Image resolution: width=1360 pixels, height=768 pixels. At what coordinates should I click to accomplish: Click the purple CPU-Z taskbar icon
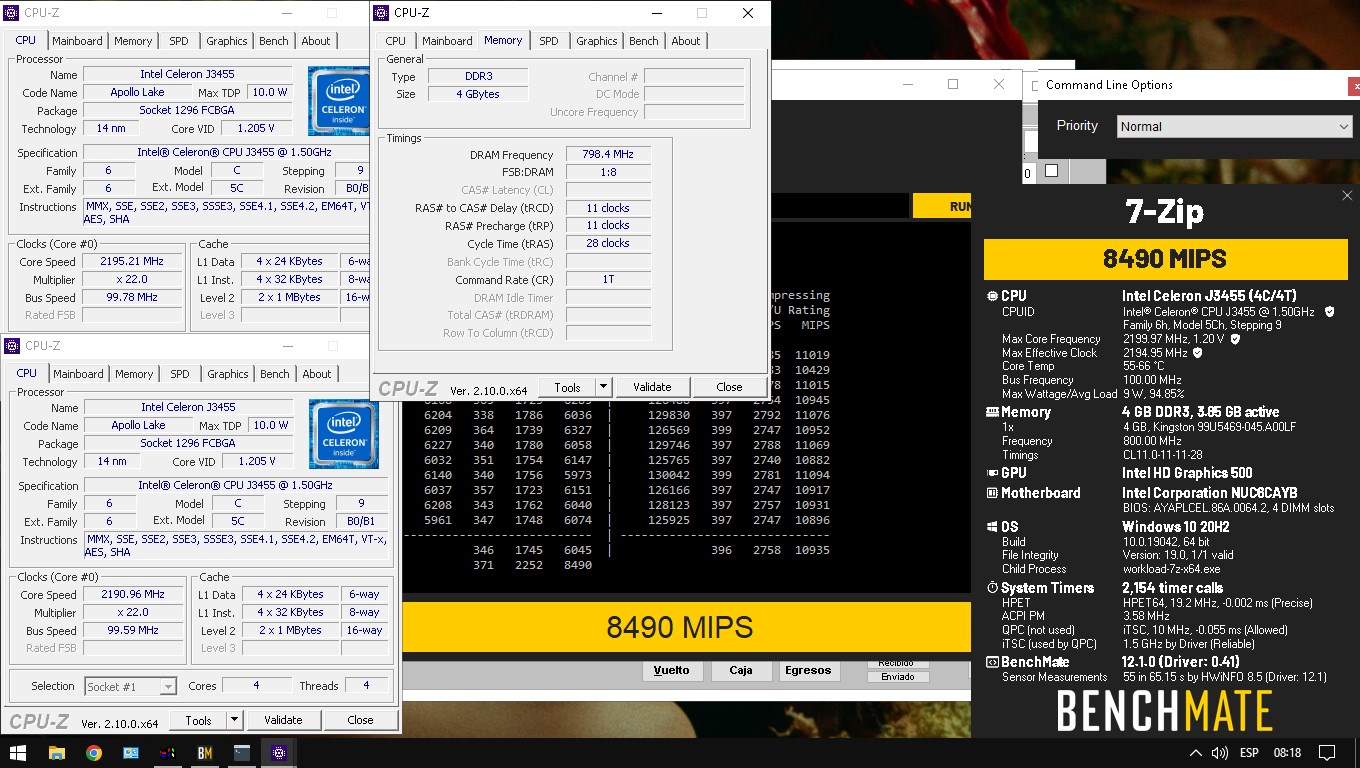(279, 752)
